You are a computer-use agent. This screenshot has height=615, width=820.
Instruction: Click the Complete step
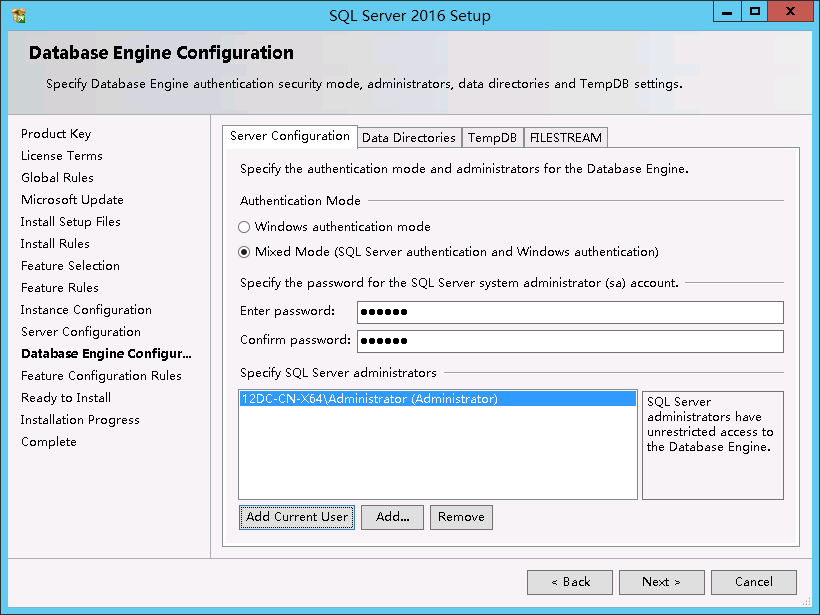(49, 442)
